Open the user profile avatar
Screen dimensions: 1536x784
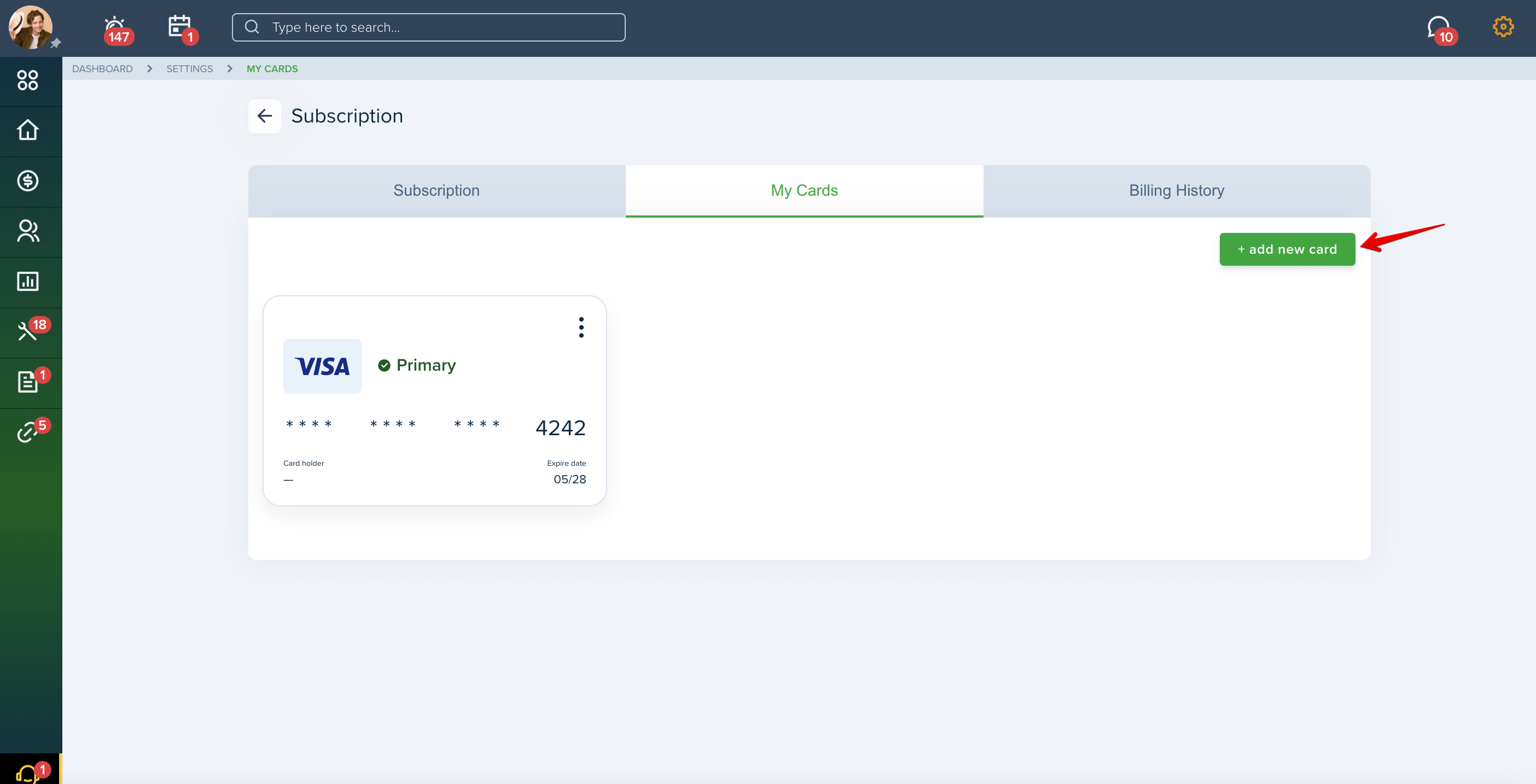click(31, 27)
